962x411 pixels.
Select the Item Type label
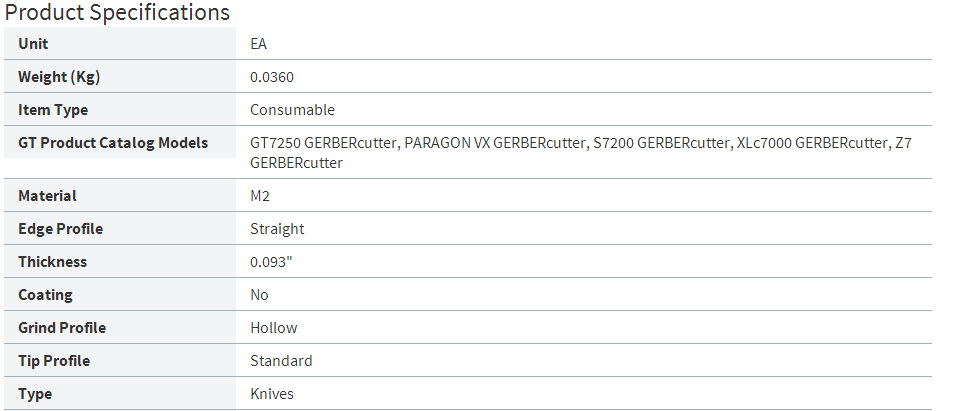(x=53, y=110)
